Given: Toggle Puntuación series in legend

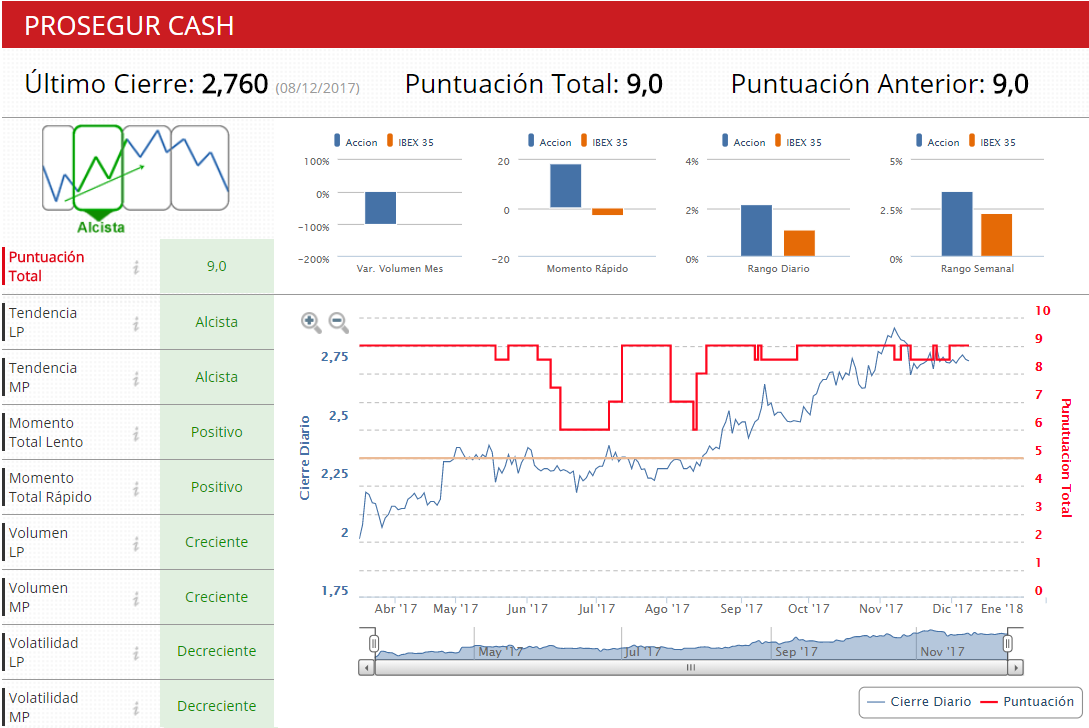Looking at the screenshot, I should (1026, 702).
